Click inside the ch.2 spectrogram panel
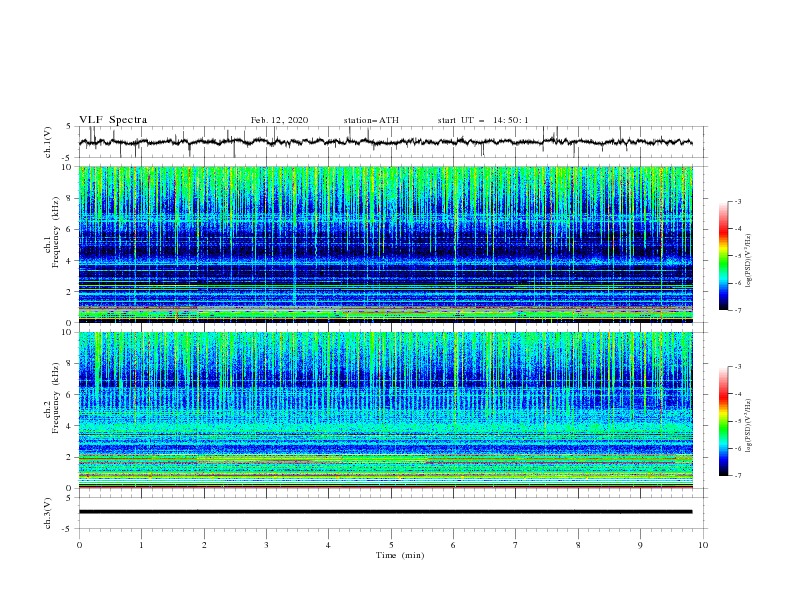This screenshot has height=612, width=792. click(386, 410)
